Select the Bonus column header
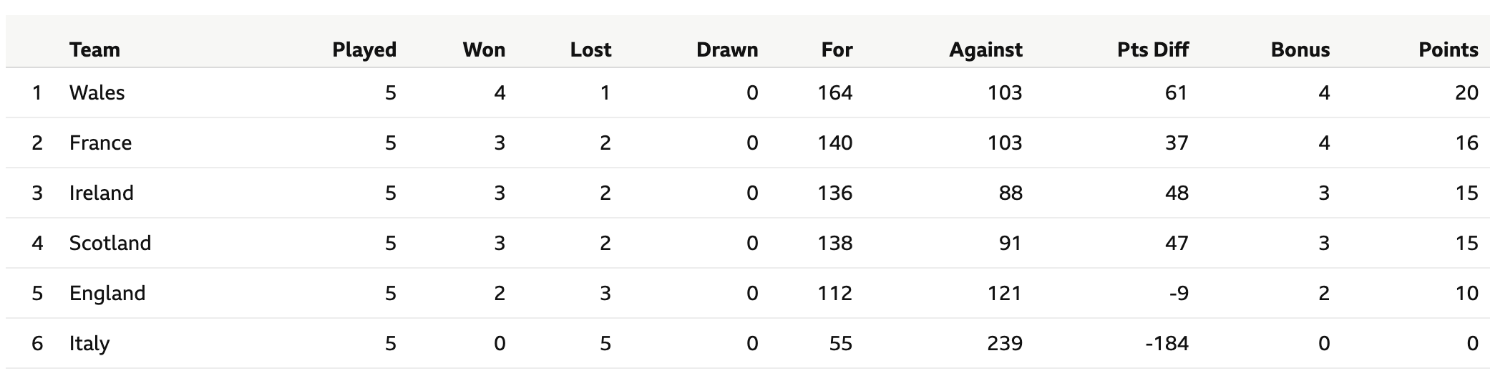The image size is (1500, 371). coord(1300,49)
